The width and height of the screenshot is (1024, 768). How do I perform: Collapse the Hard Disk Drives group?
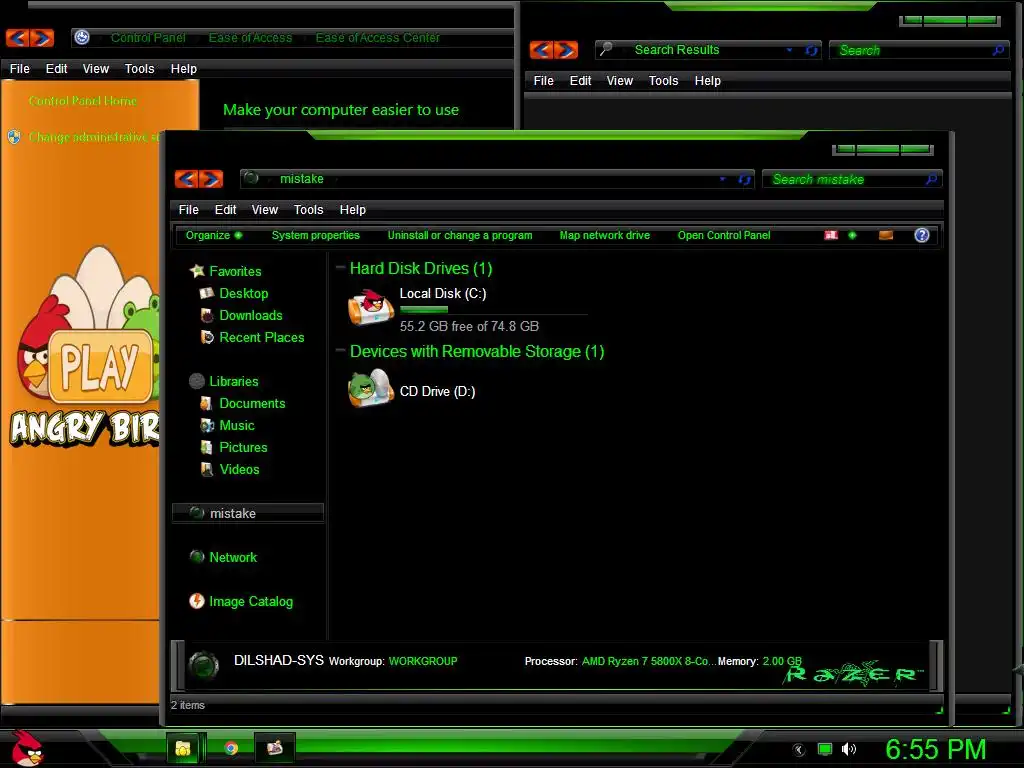(x=340, y=267)
